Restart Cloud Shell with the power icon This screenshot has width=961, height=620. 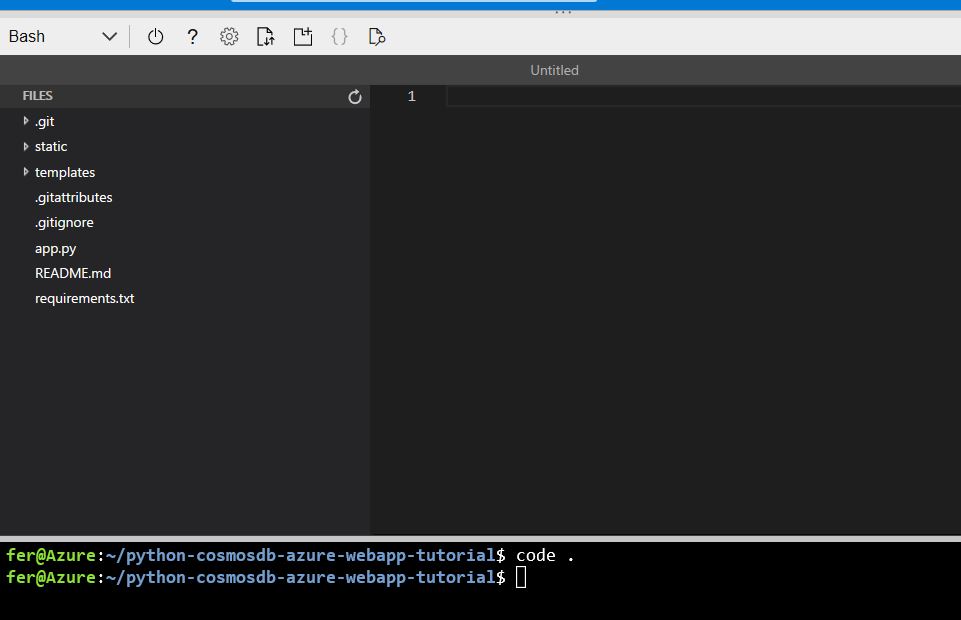[x=156, y=37]
